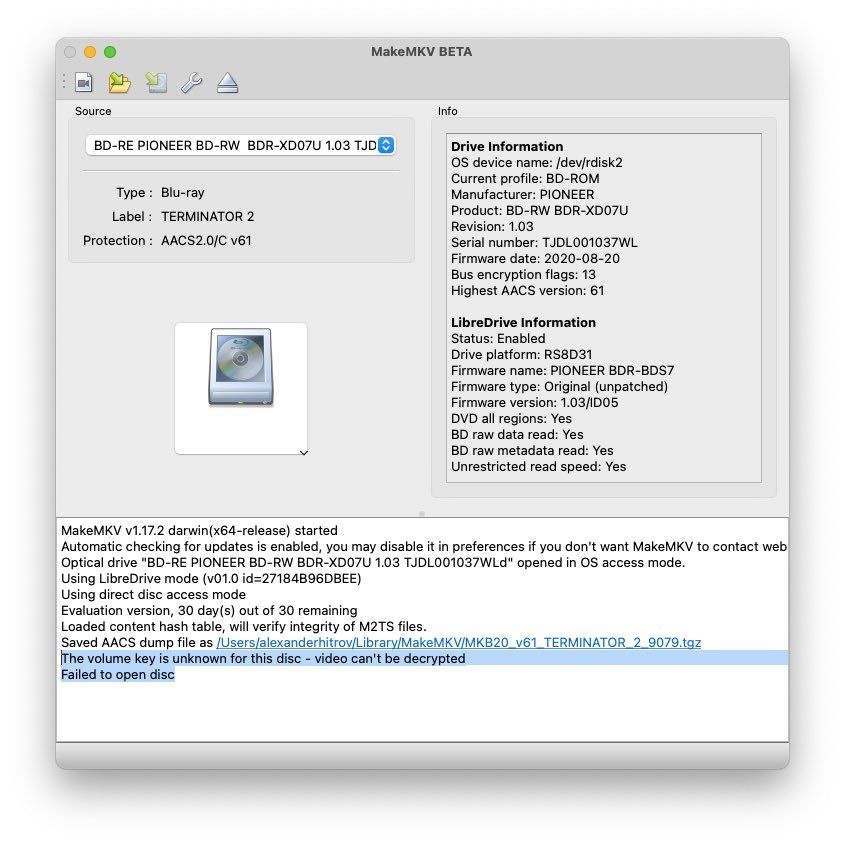Click the "Using direct disc access mode" line
Screen dimensions: 845x843
click(x=153, y=595)
